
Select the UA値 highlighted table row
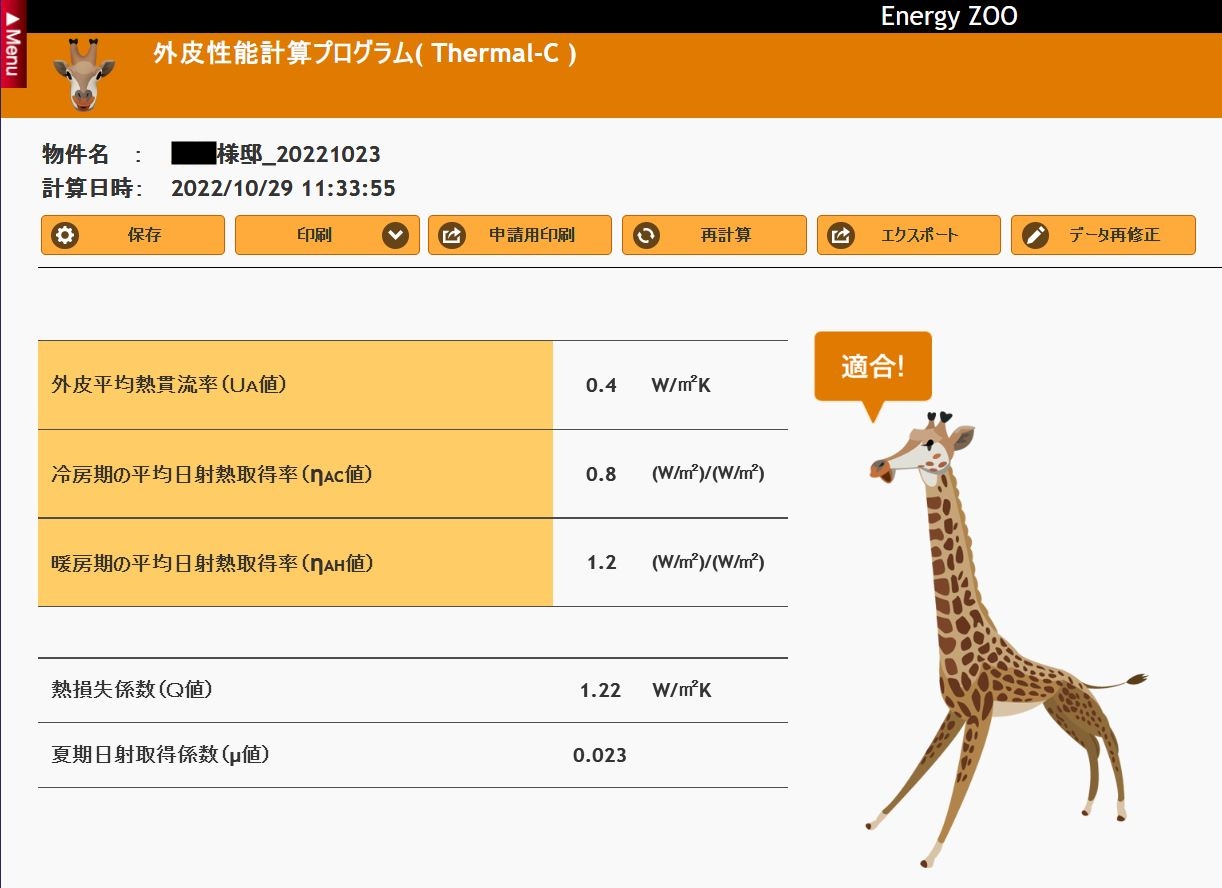[295, 385]
